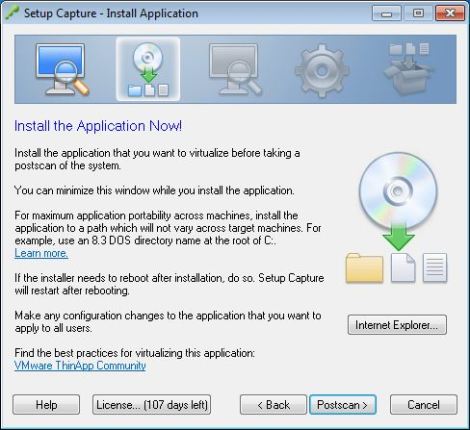Click the blank document page icon

(403, 268)
